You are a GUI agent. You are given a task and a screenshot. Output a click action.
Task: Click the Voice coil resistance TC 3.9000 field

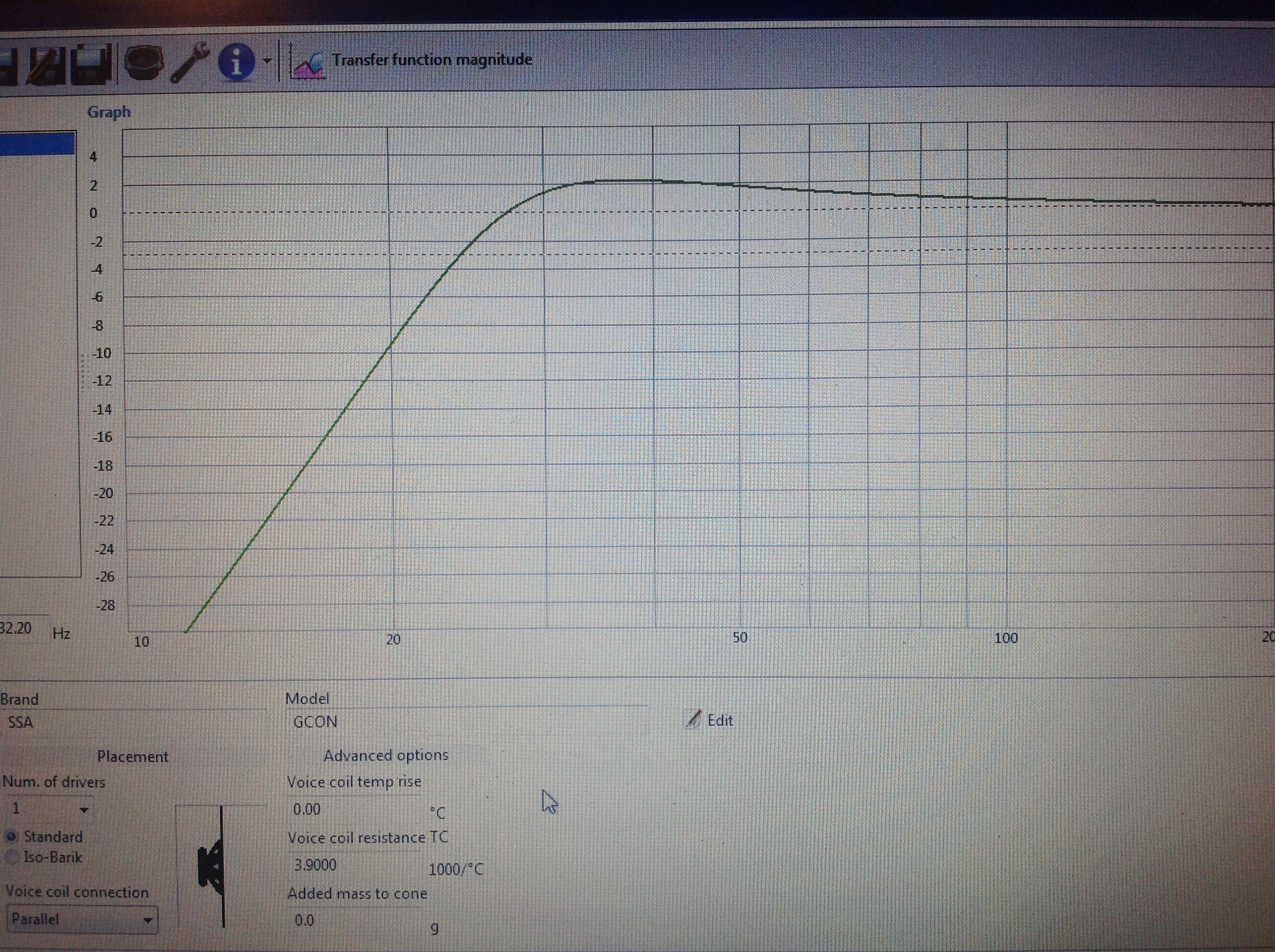[355, 865]
